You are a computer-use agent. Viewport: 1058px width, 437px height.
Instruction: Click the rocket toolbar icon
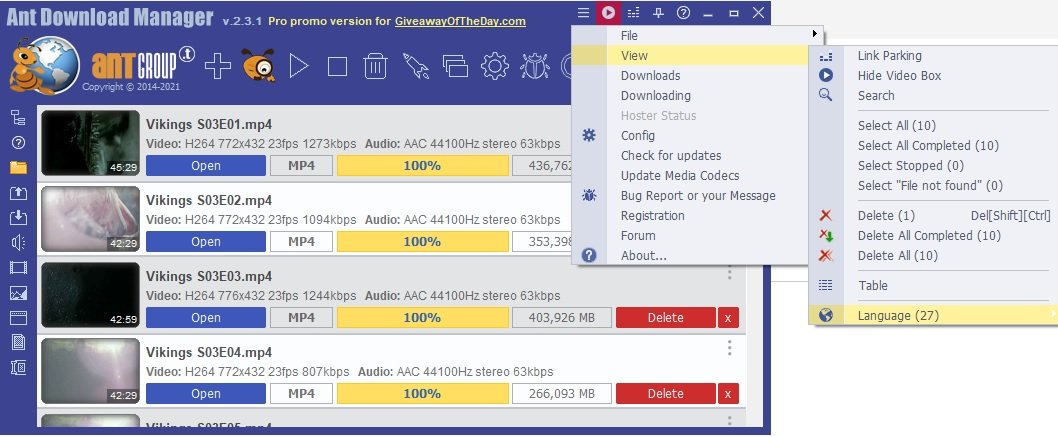pos(416,66)
